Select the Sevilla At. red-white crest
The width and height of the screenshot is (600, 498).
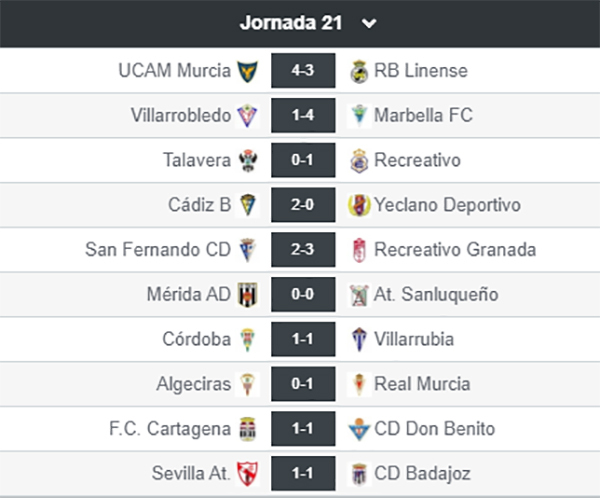pyautogui.click(x=247, y=474)
